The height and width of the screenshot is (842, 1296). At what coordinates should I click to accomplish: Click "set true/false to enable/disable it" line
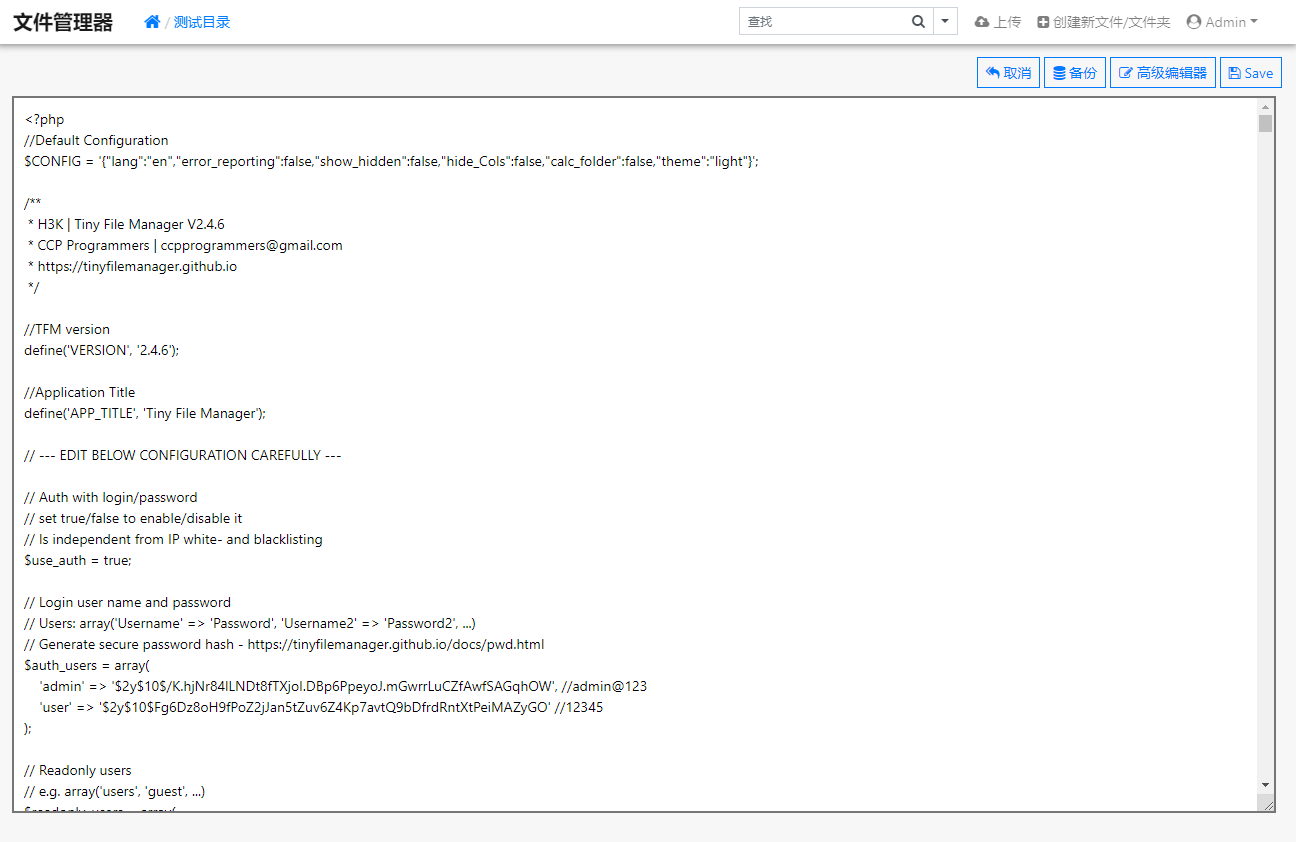[x=134, y=518]
